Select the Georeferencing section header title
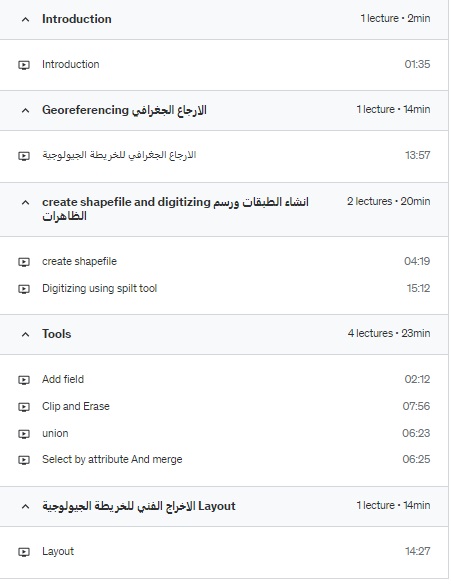 pos(124,110)
